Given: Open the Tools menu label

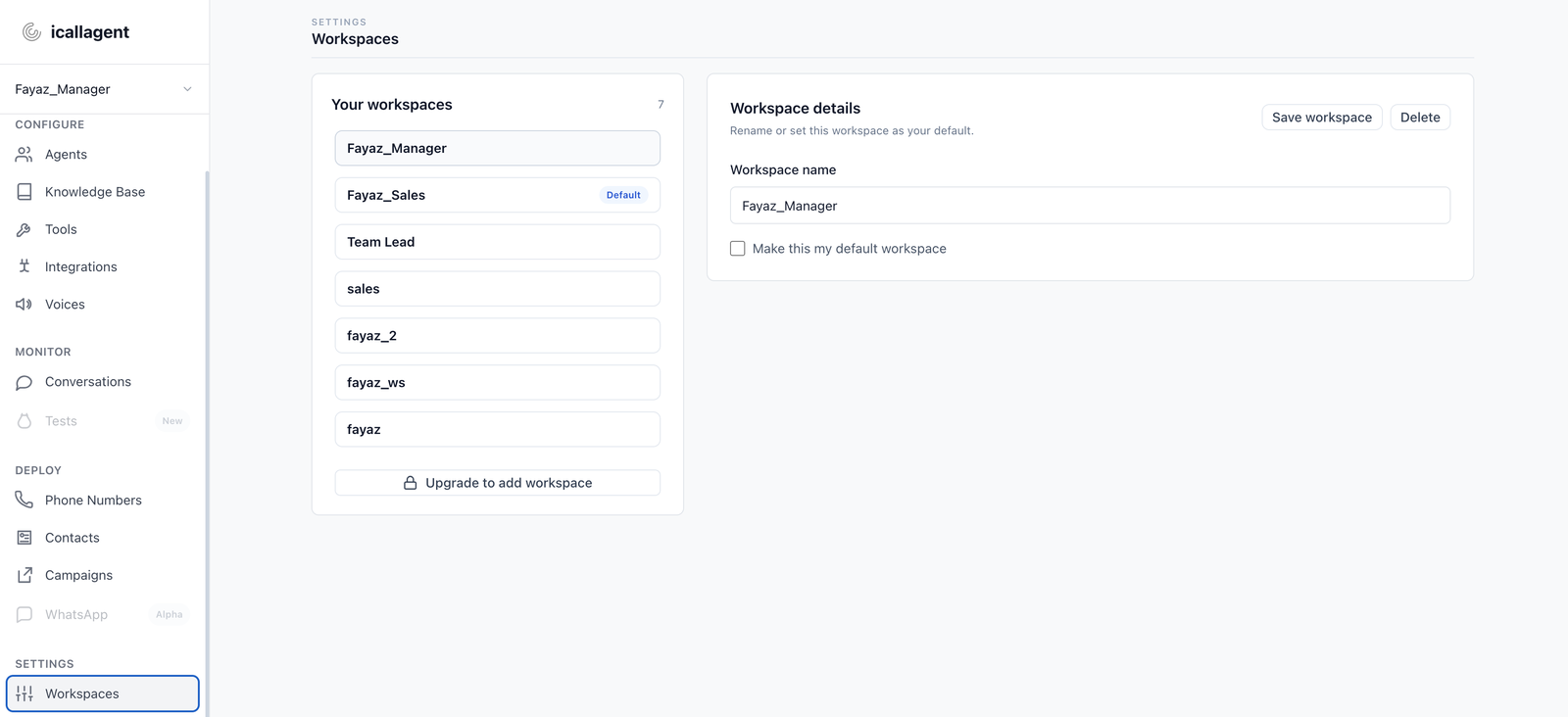Looking at the screenshot, I should (x=61, y=229).
